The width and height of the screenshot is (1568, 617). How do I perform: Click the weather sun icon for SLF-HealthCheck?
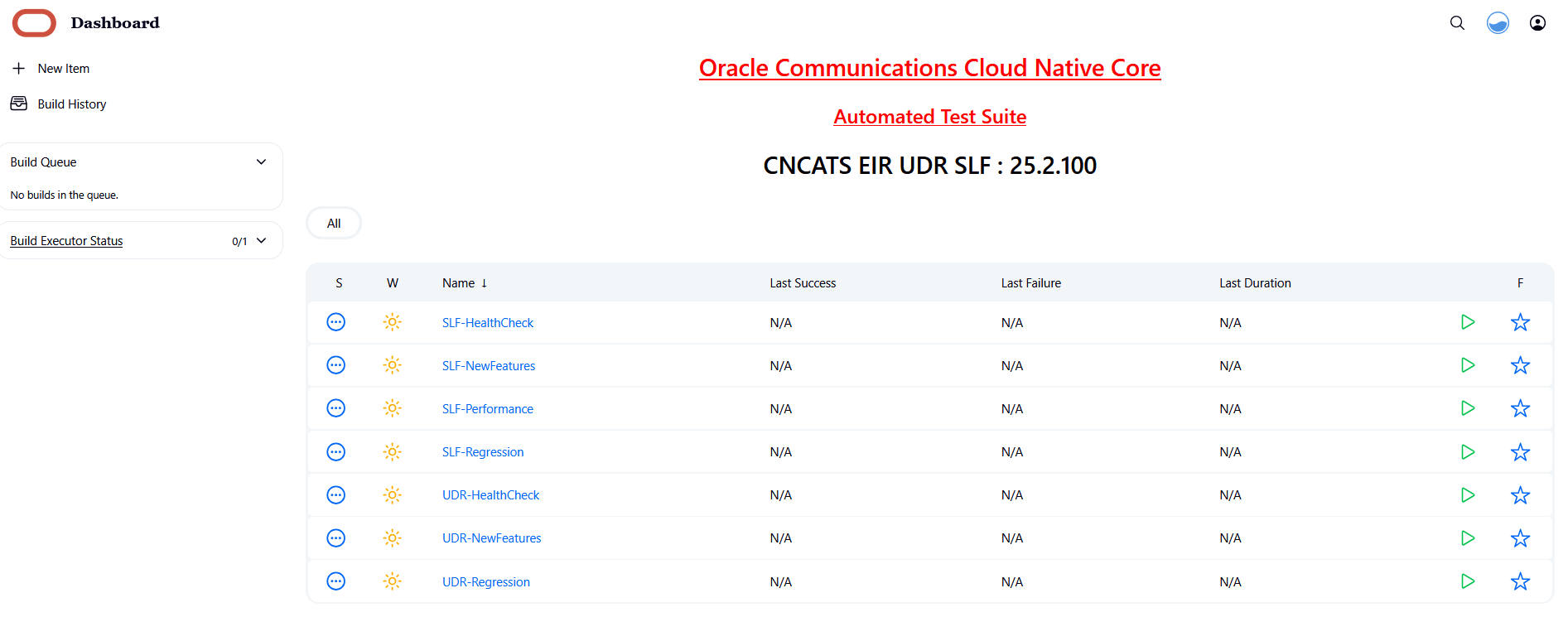coord(393,322)
